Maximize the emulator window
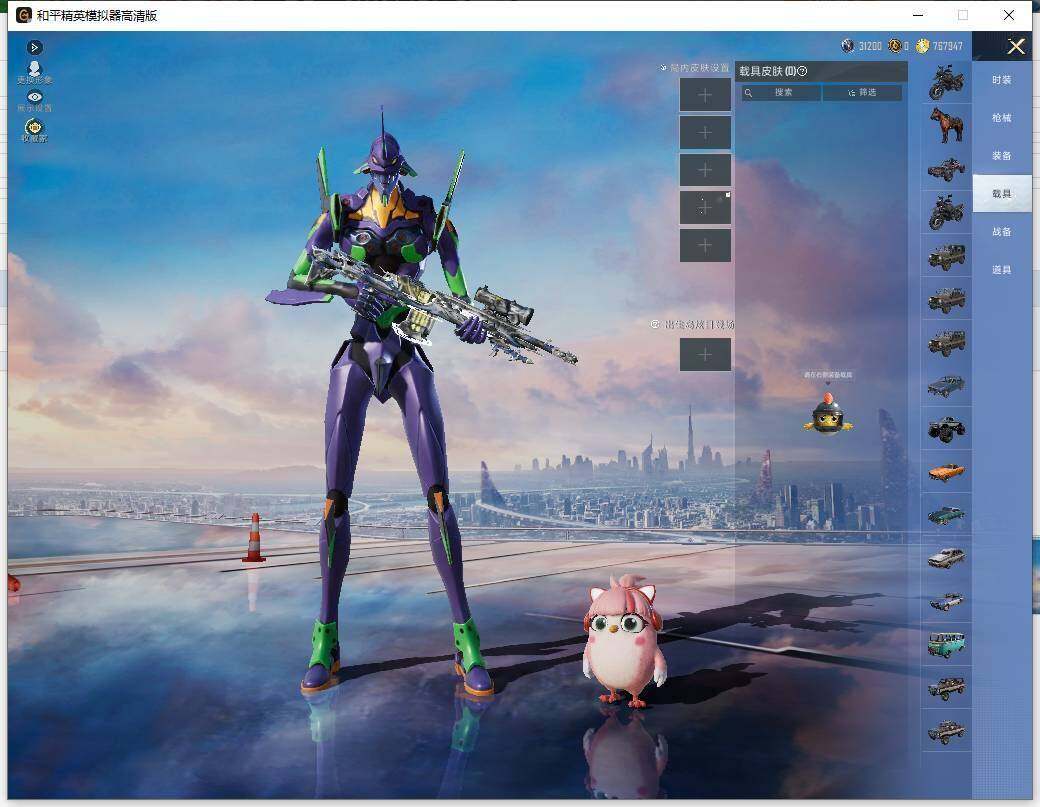 click(x=963, y=15)
